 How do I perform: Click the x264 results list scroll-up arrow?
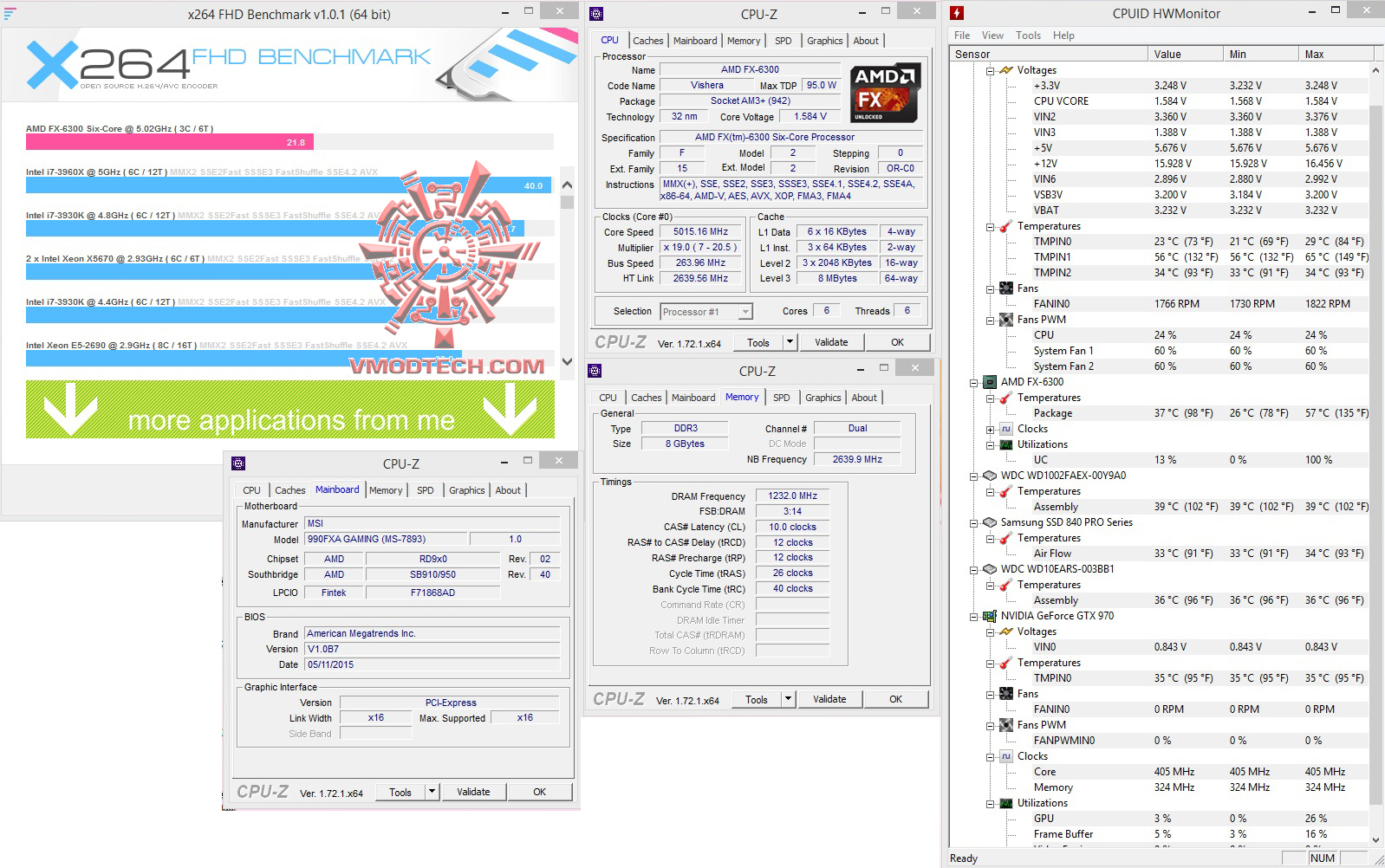tap(567, 185)
